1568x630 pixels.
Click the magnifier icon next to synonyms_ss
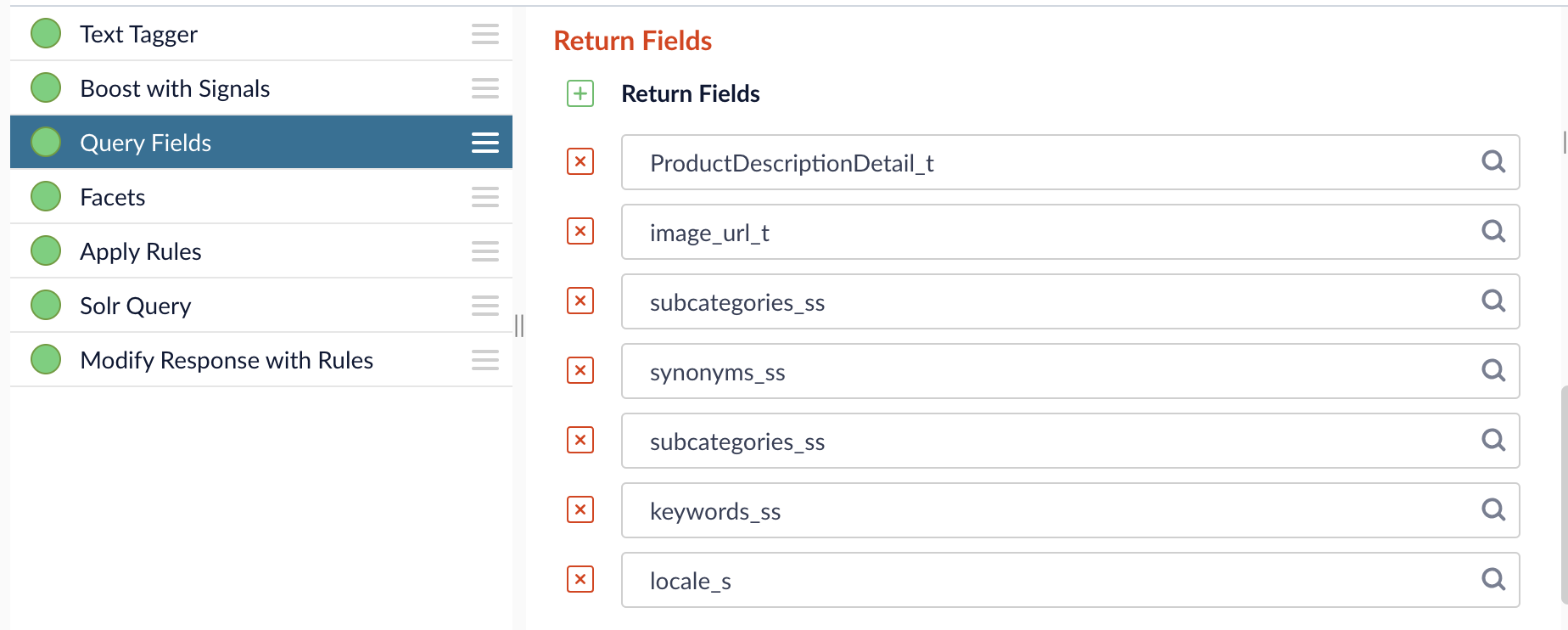tap(1492, 371)
